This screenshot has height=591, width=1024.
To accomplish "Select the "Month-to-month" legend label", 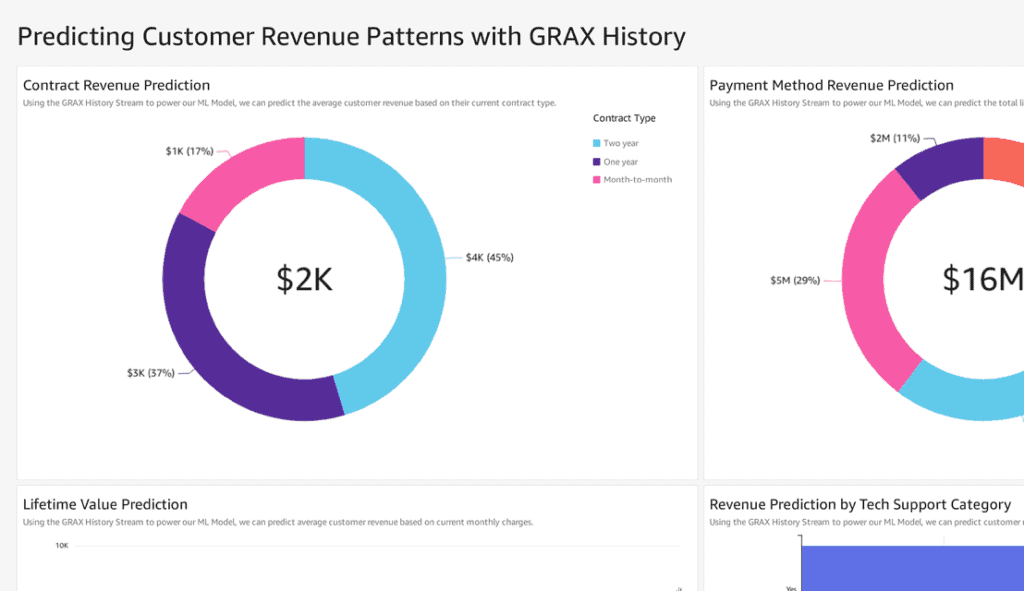I will 637,180.
